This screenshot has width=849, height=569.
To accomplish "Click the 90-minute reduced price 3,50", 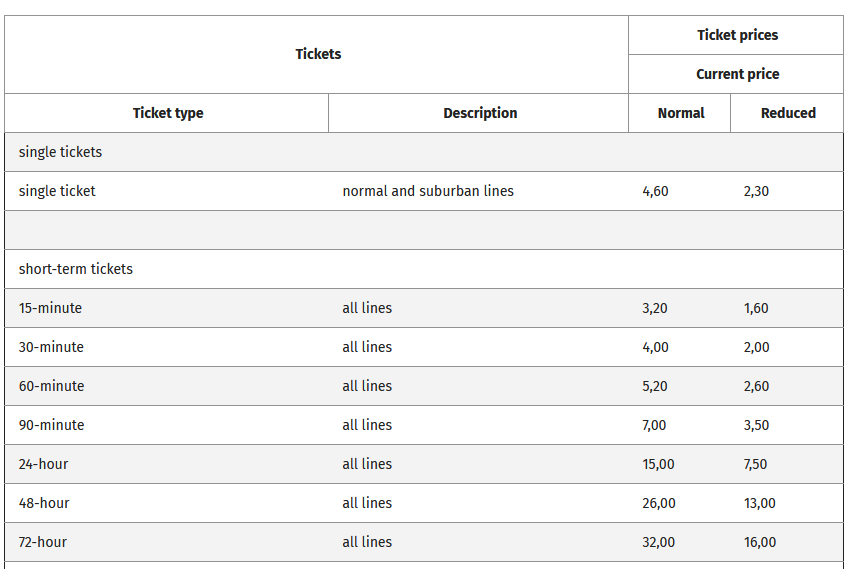I will (756, 425).
